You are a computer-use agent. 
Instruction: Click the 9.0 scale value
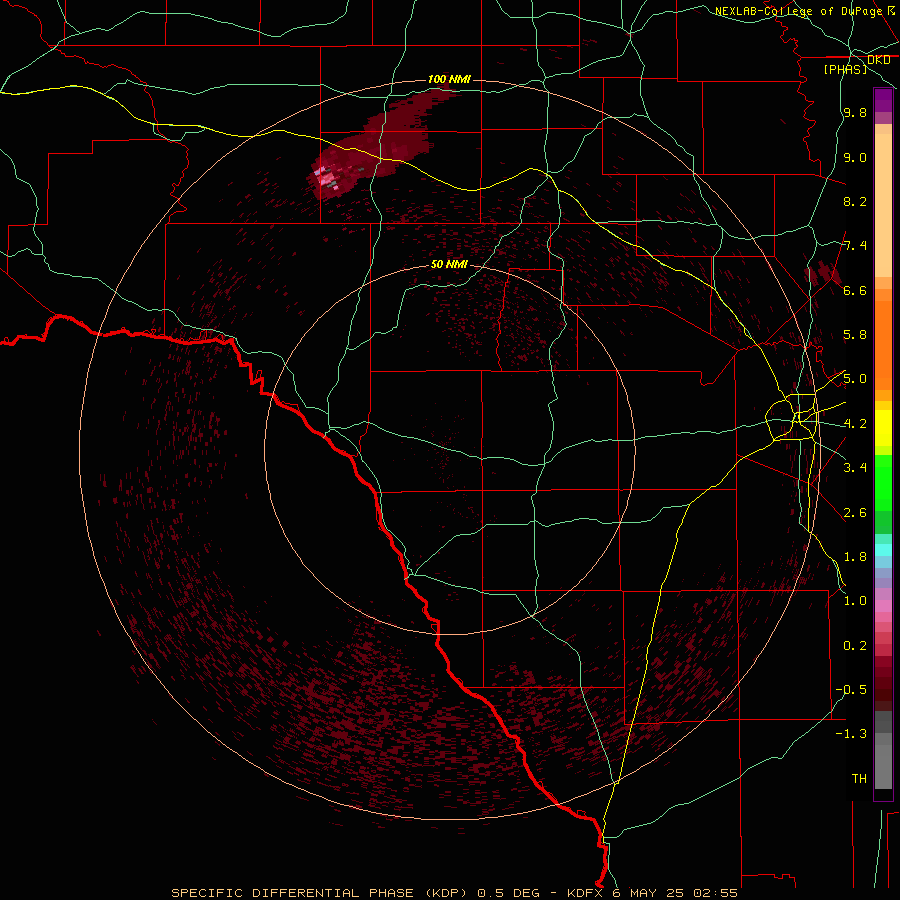pos(855,157)
